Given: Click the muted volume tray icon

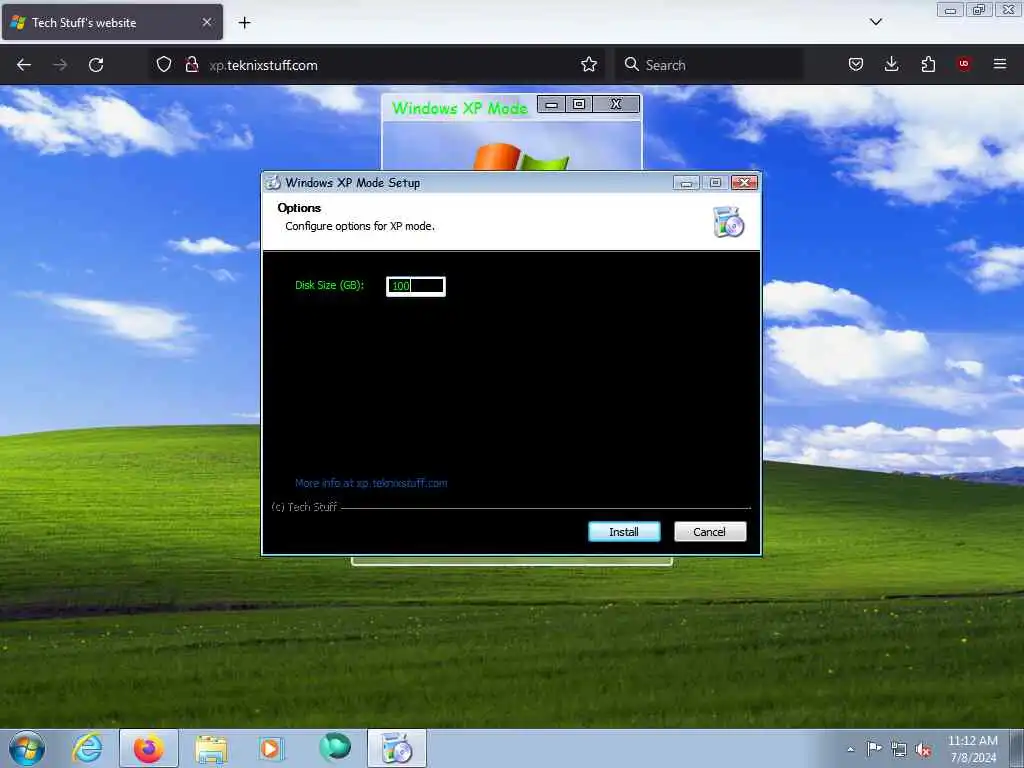Looking at the screenshot, I should (x=923, y=750).
